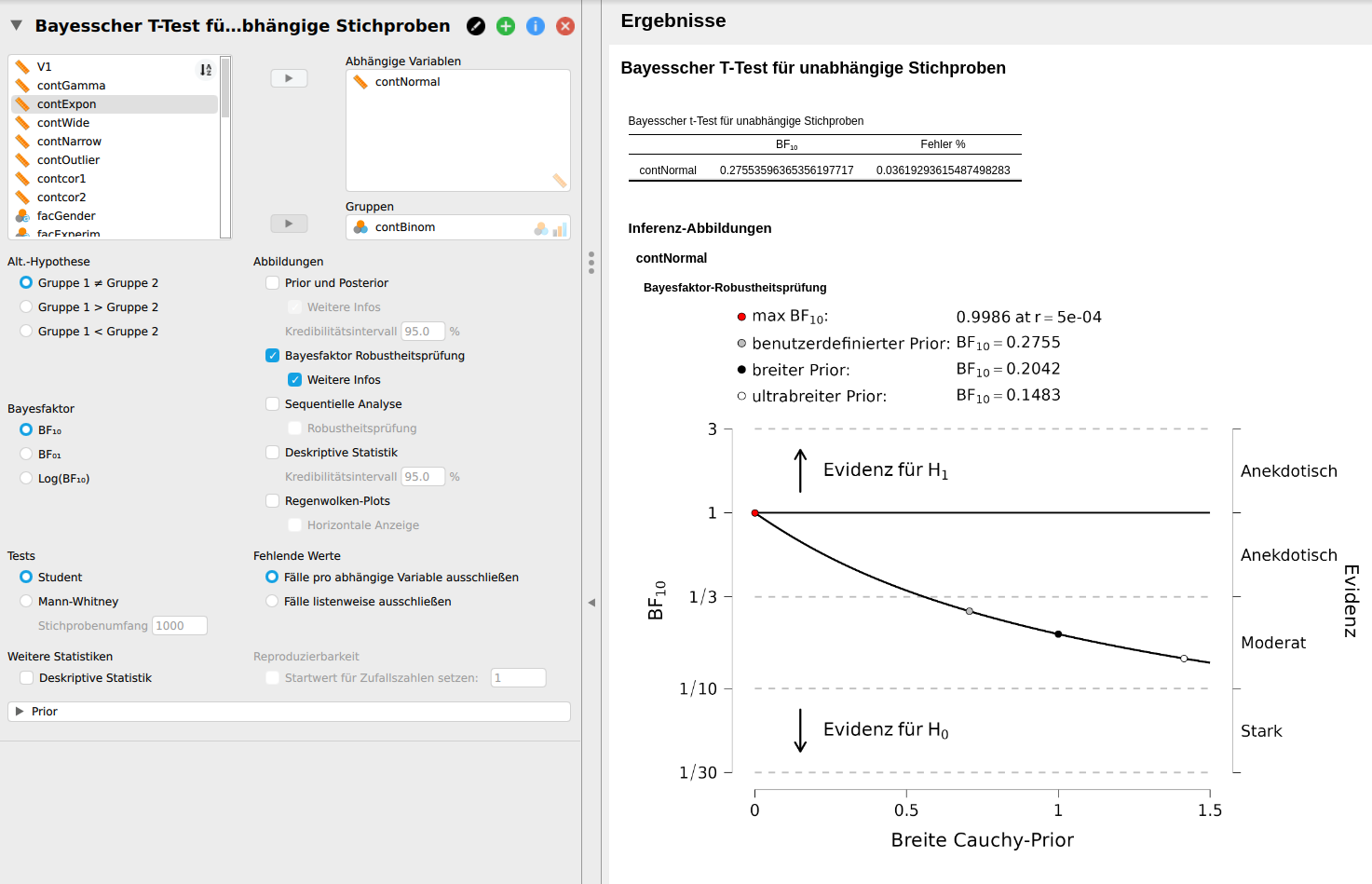Edit the analysis title with the pencil icon
Image resolution: width=1372 pixels, height=884 pixels.
476,26
